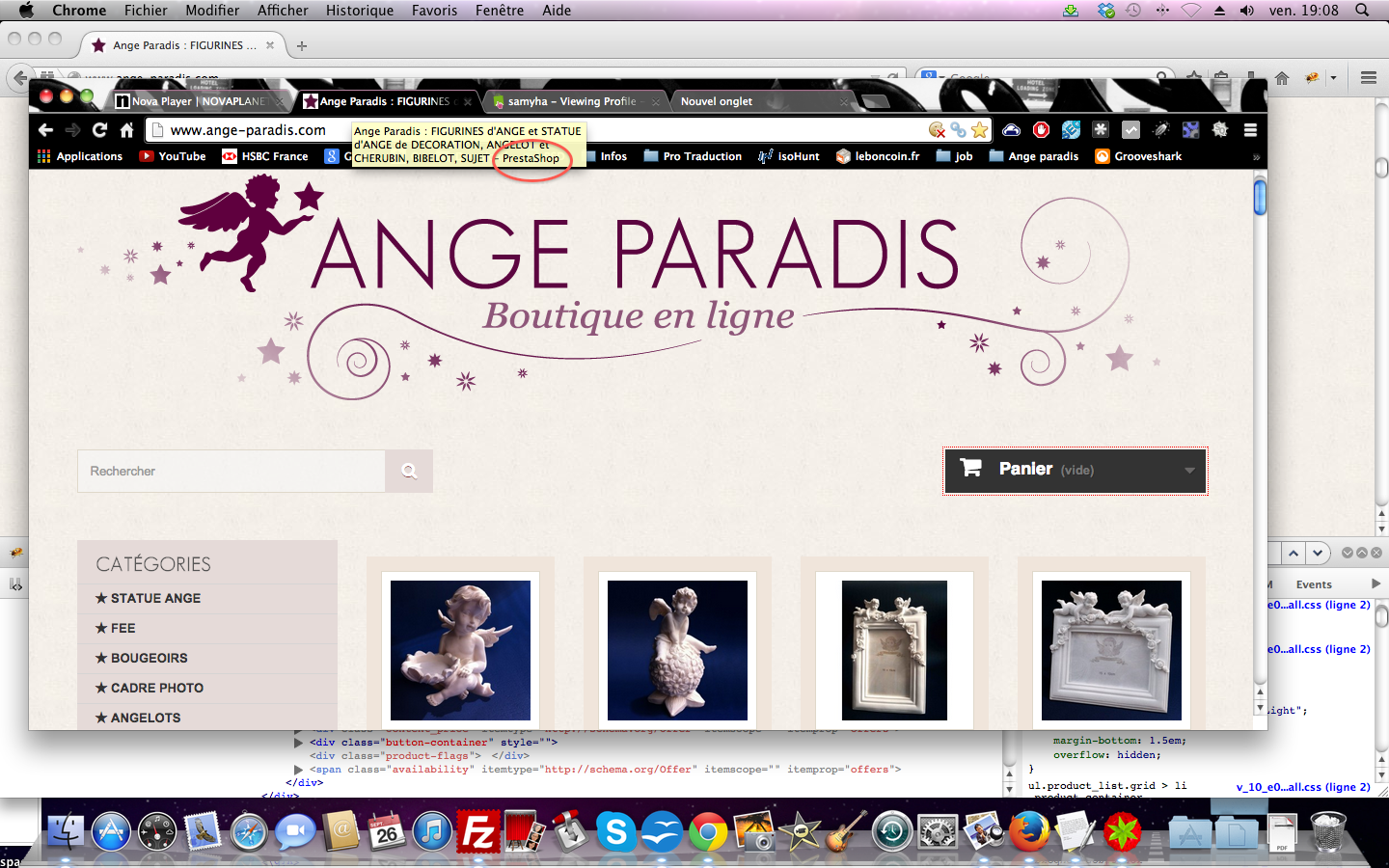Submit the search with the magnifier button
The width and height of the screenshot is (1389, 868).
click(x=409, y=471)
